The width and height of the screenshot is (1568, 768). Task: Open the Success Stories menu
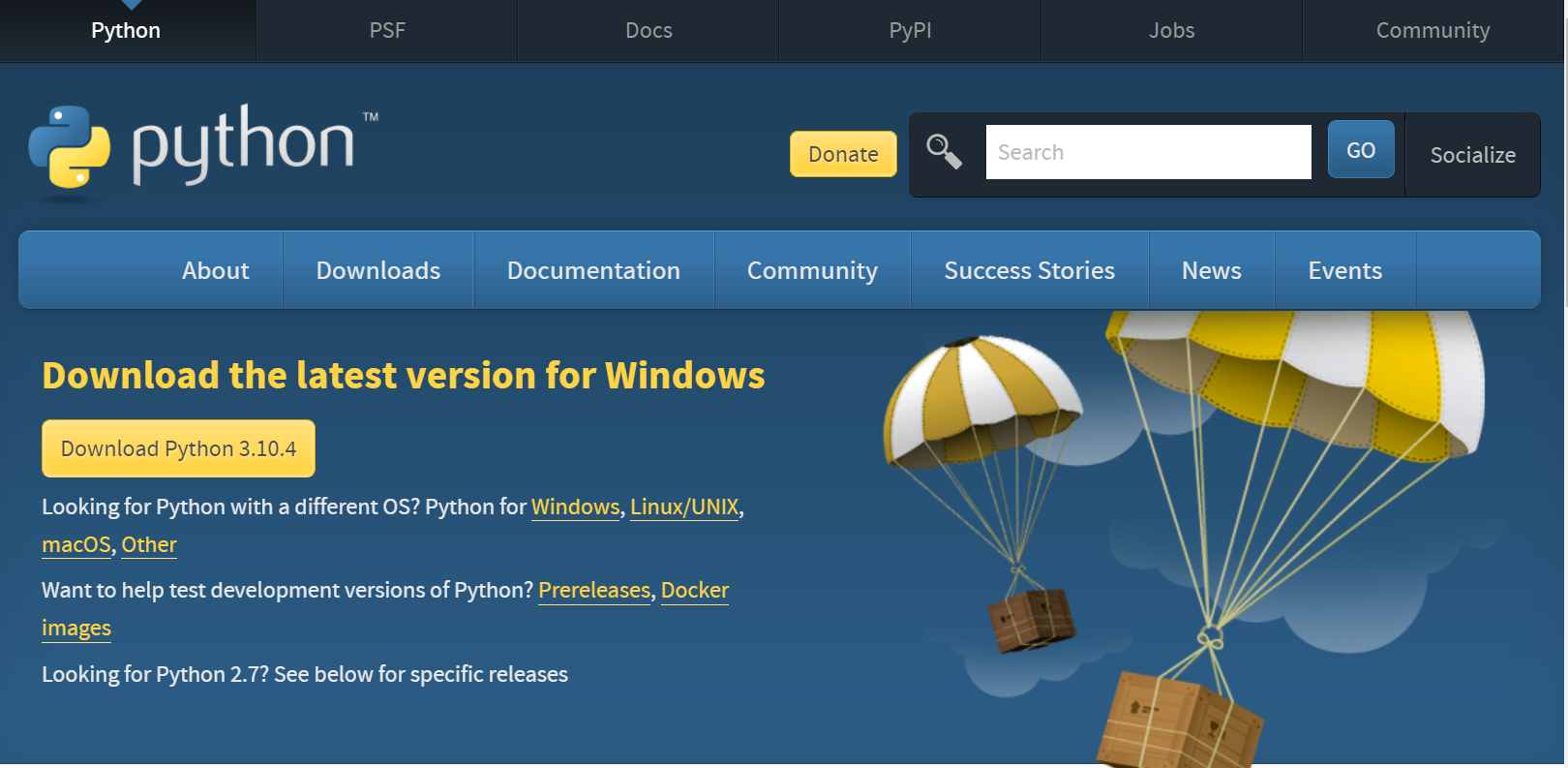point(1030,270)
